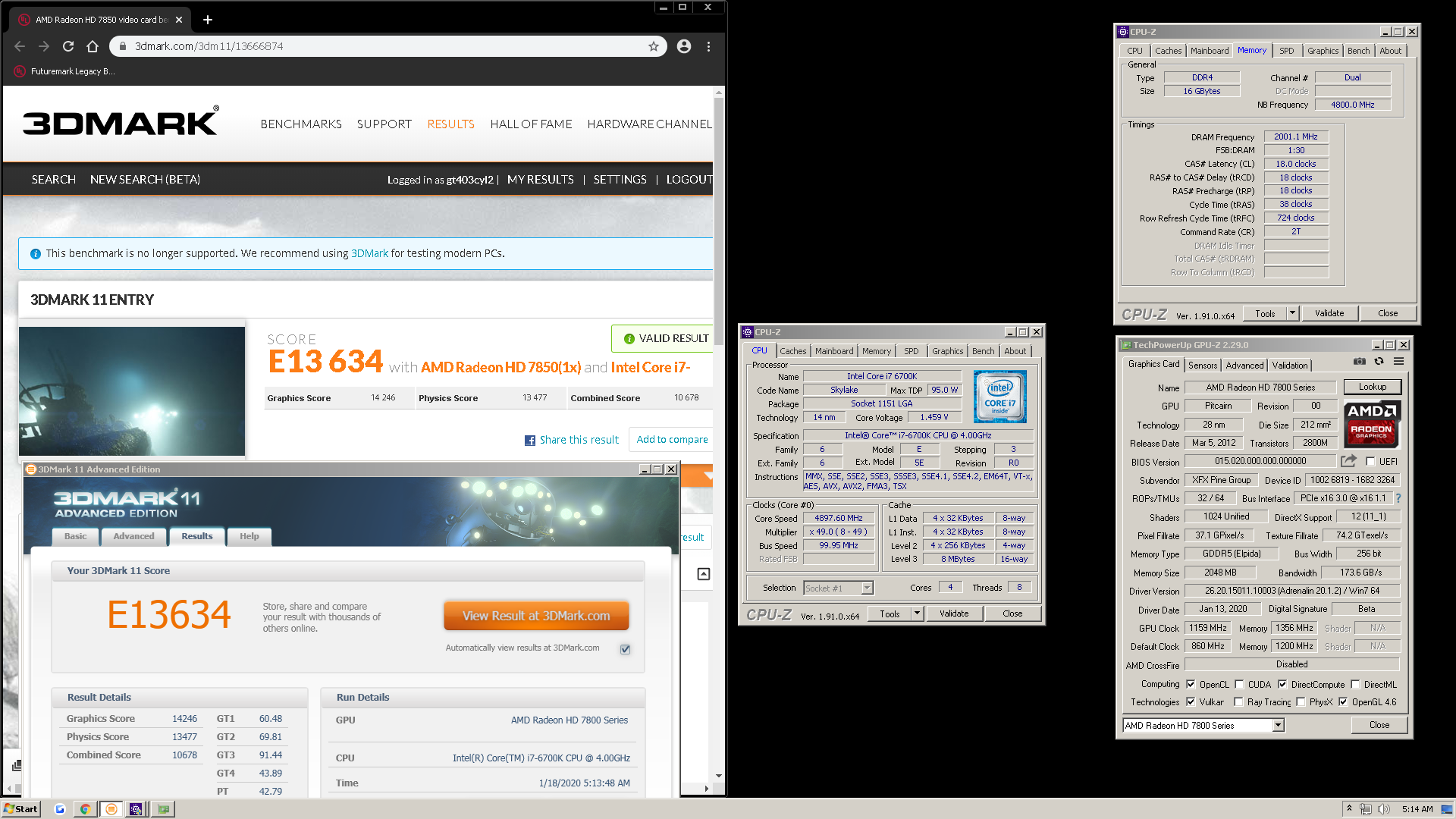Toggle the CUDA checkbox
Screen dimensions: 1456x819
pyautogui.click(x=1239, y=684)
